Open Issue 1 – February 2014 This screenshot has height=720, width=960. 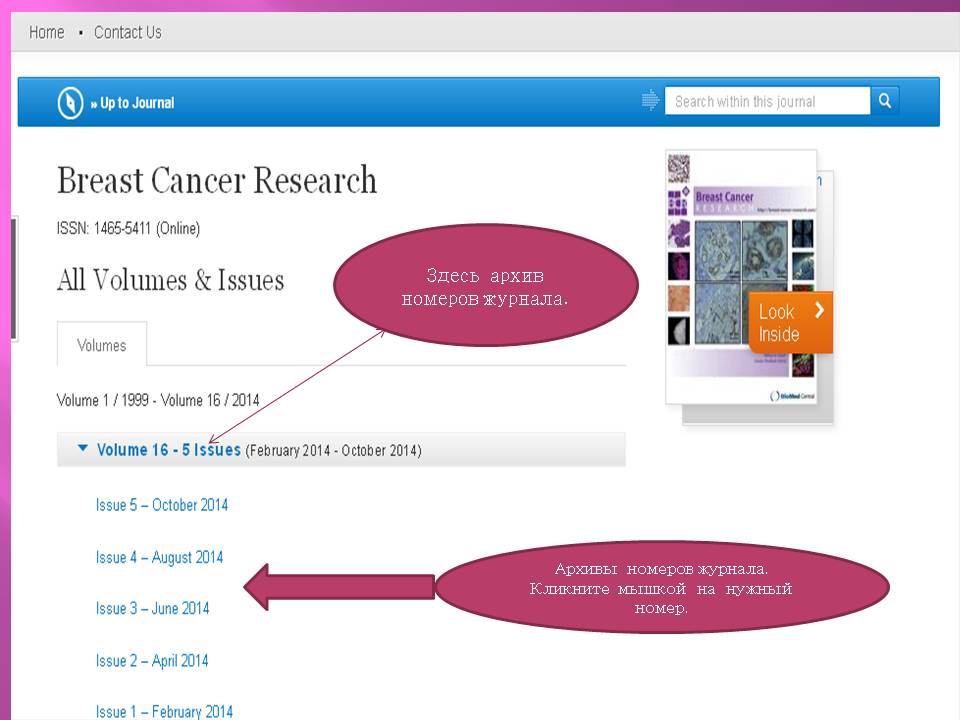[x=164, y=711]
